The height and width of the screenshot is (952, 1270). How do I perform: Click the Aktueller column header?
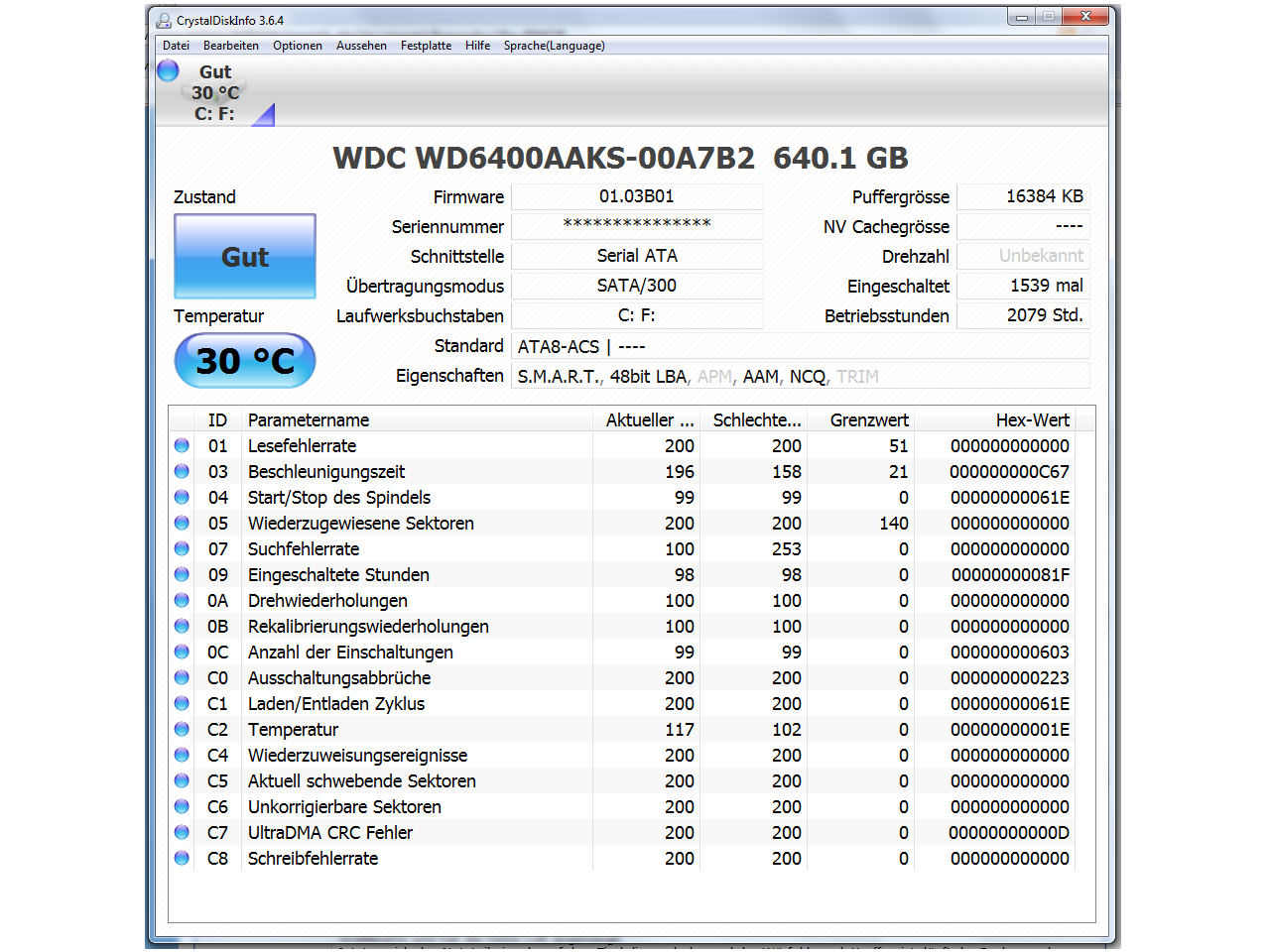tap(646, 419)
